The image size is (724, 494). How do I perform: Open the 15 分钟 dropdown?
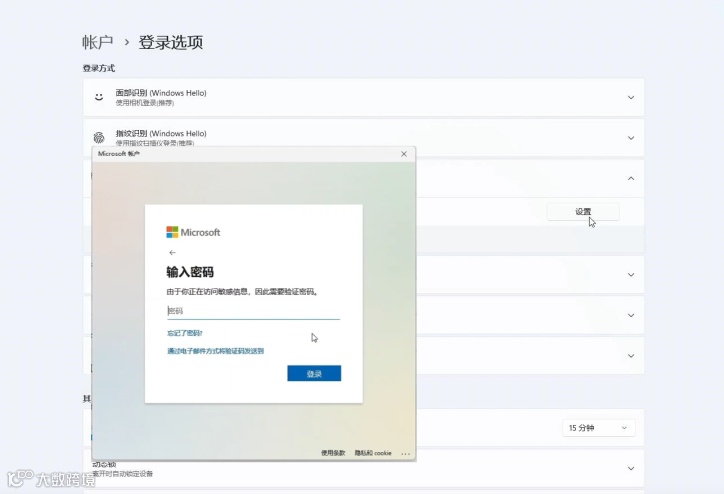(x=598, y=428)
